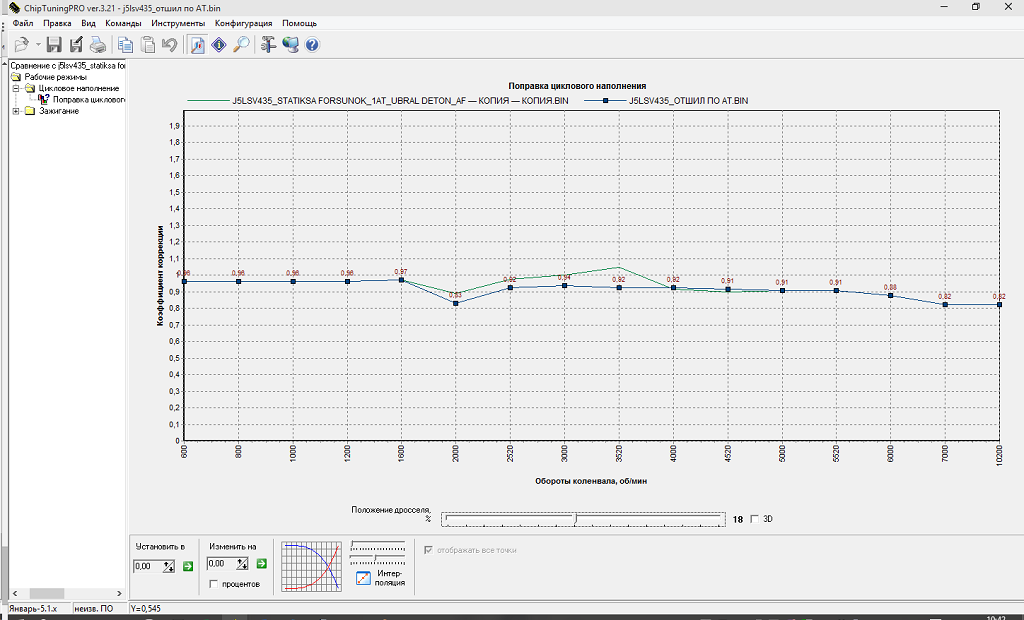Open the dropdown arrow beside Open file icon
The image size is (1024, 620).
tap(38, 45)
